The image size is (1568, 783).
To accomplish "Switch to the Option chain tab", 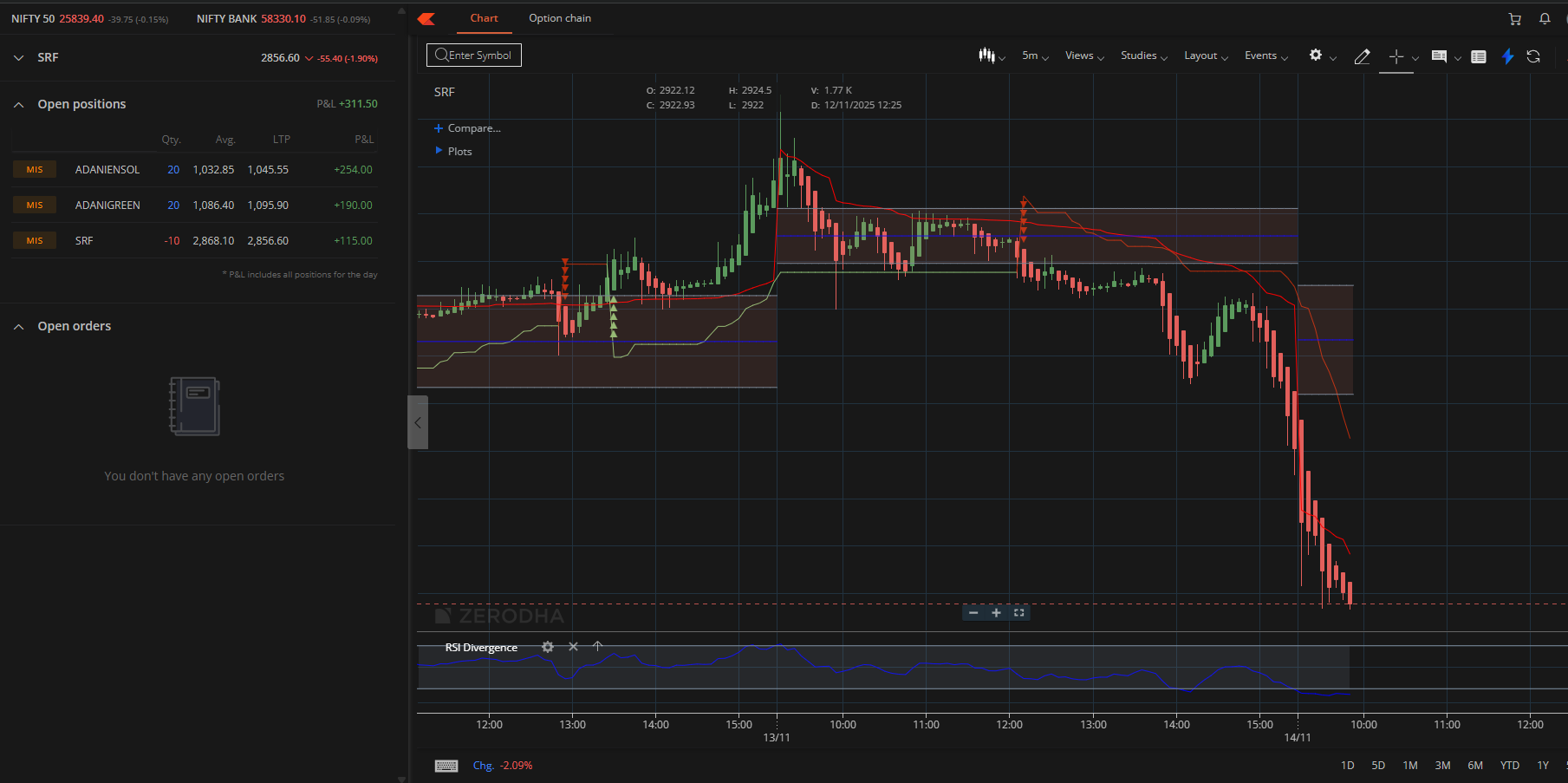I will click(560, 18).
